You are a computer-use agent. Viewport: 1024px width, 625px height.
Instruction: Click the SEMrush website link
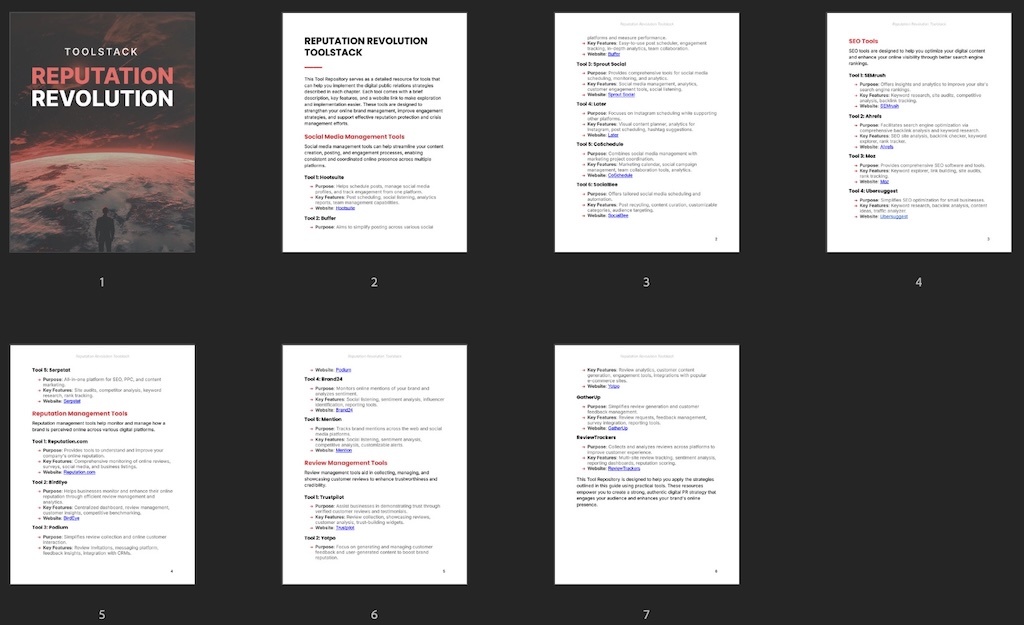(x=890, y=105)
